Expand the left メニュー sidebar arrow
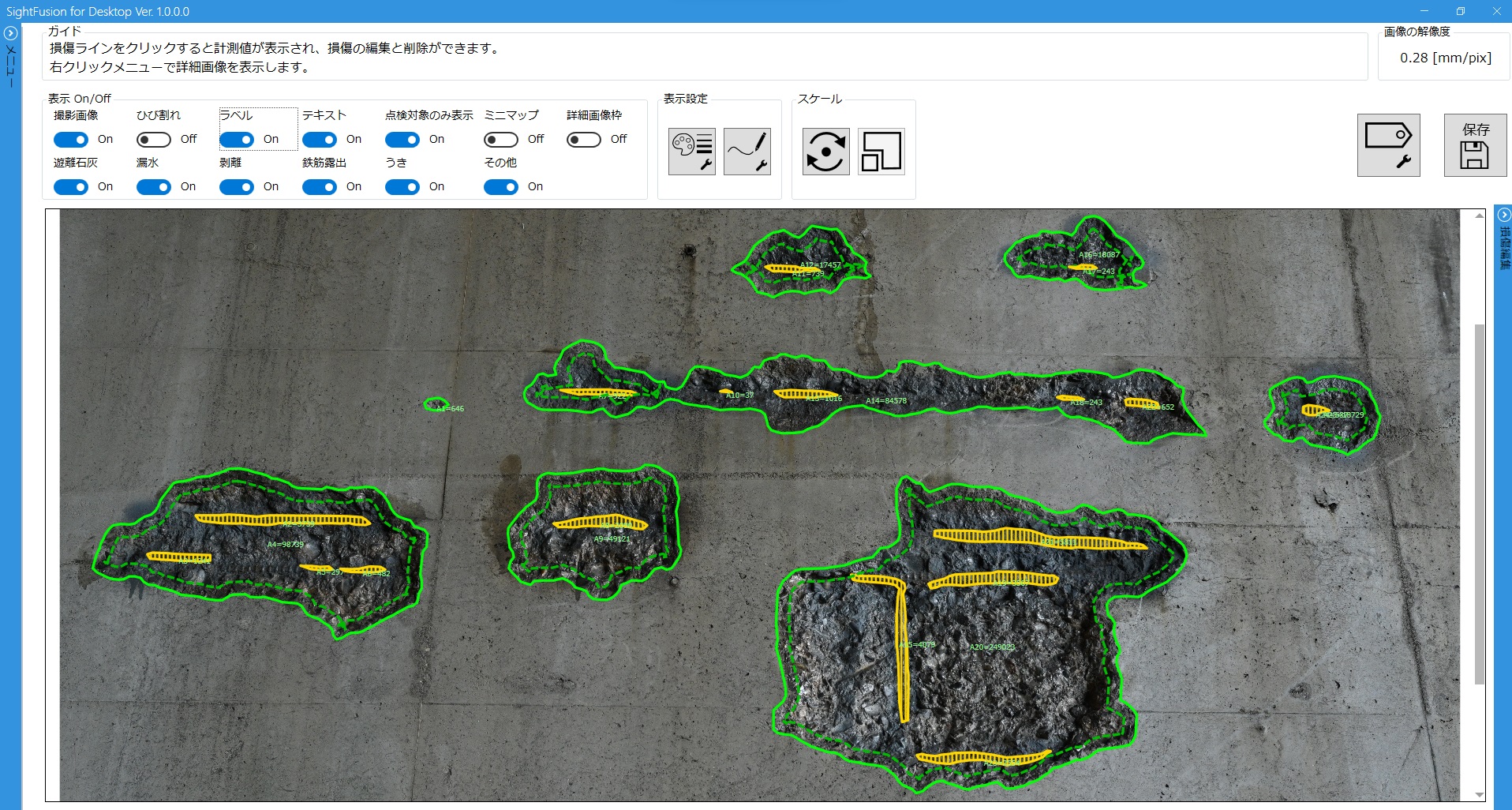This screenshot has height=810, width=1512. (x=10, y=33)
